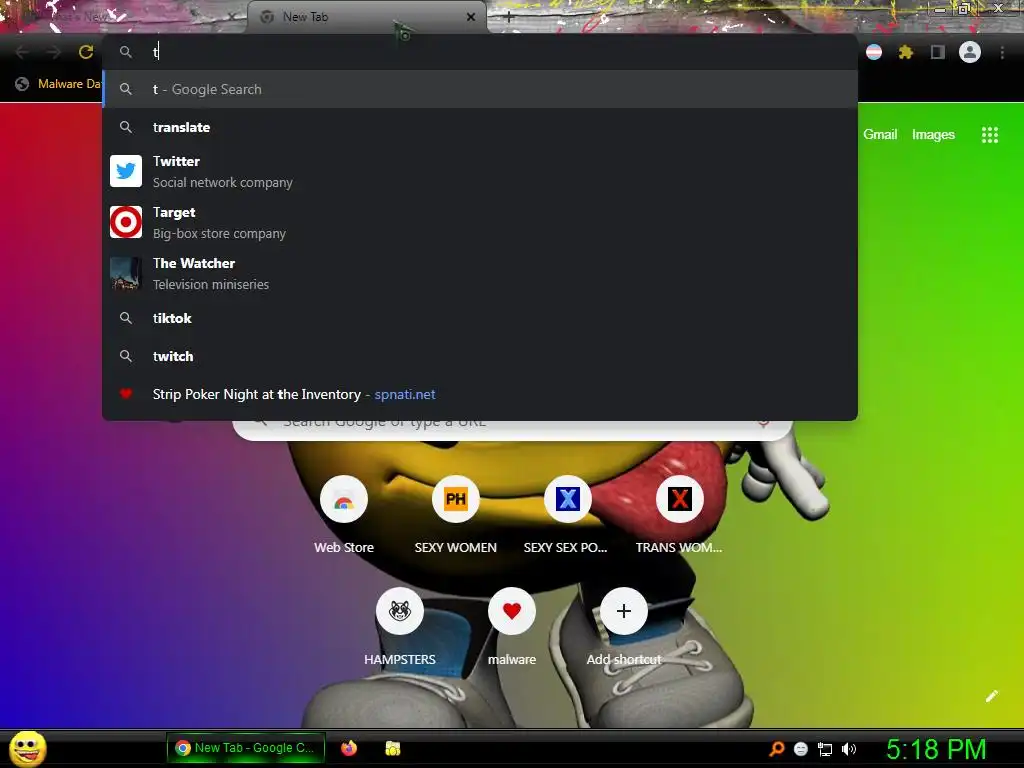Click the Customize Chrome pencil icon
The width and height of the screenshot is (1024, 768).
pos(991,696)
